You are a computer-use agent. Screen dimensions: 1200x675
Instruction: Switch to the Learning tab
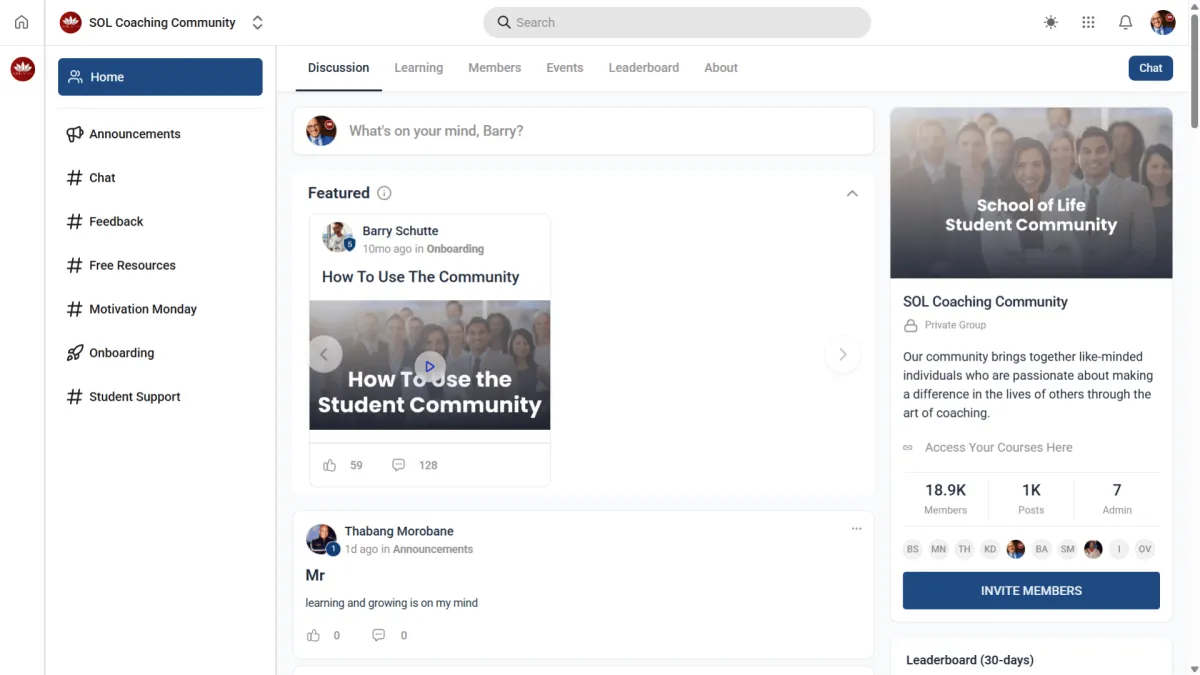[418, 68]
